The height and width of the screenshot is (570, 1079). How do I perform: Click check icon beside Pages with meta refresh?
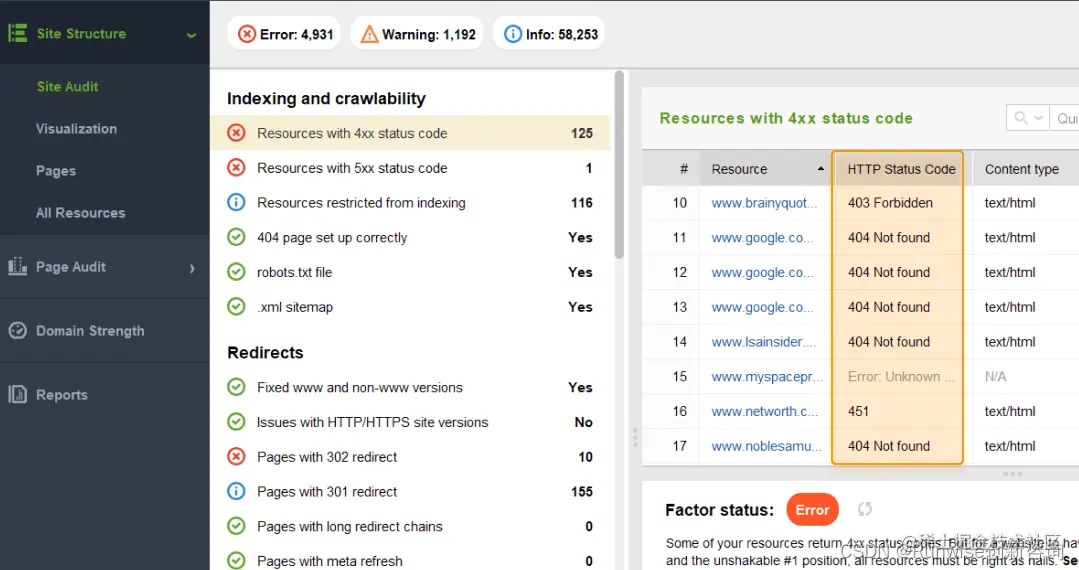(236, 561)
